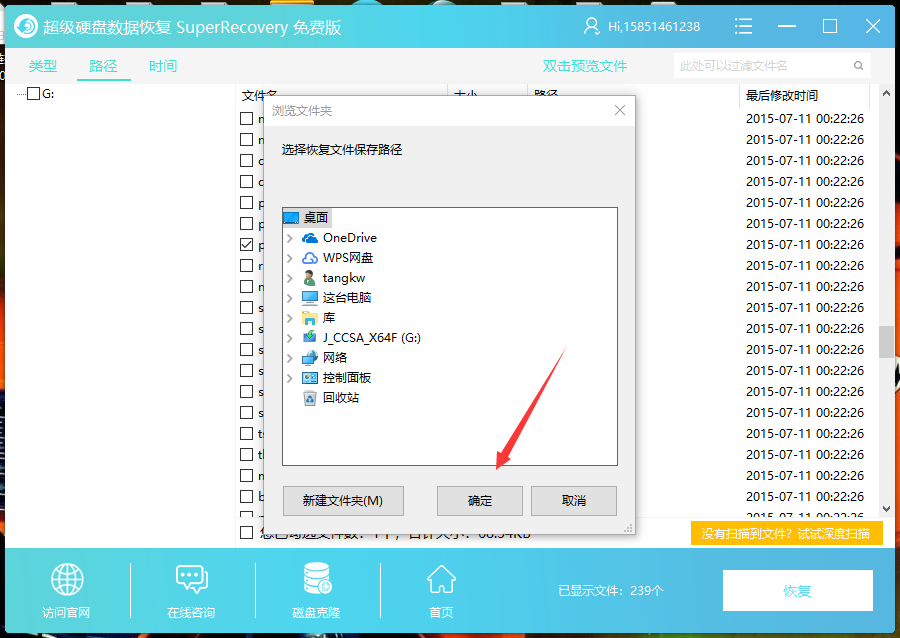Click the search magnifier icon in filter box
This screenshot has width=900, height=638.
858,65
